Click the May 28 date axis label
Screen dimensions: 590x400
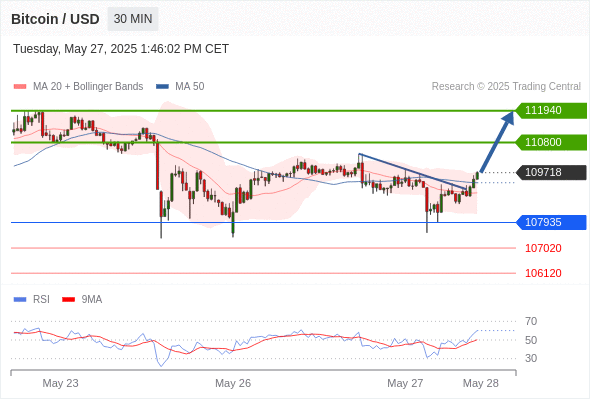[x=481, y=383]
